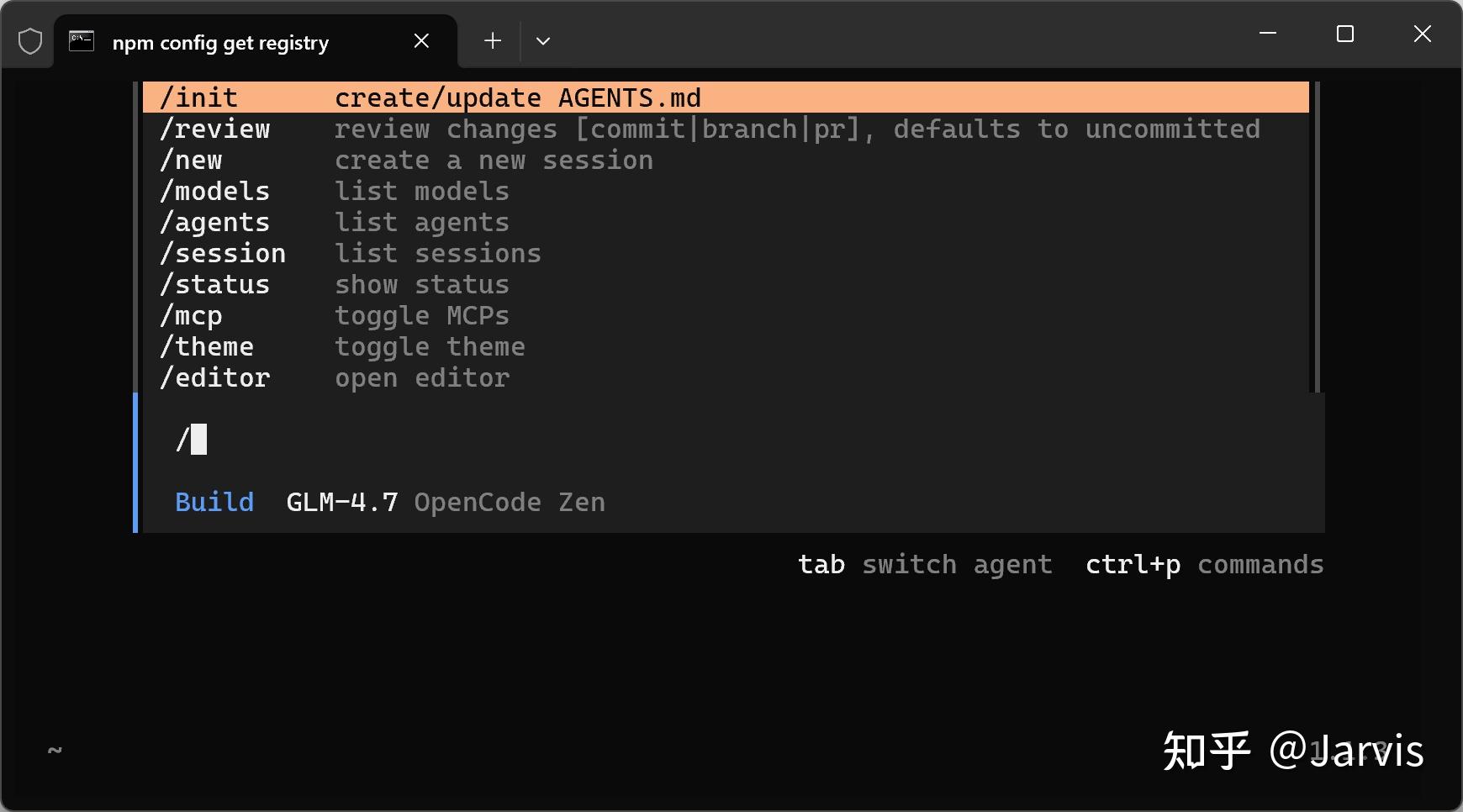Toggle theme via the /theme entry
This screenshot has height=812, width=1463.
(x=726, y=346)
